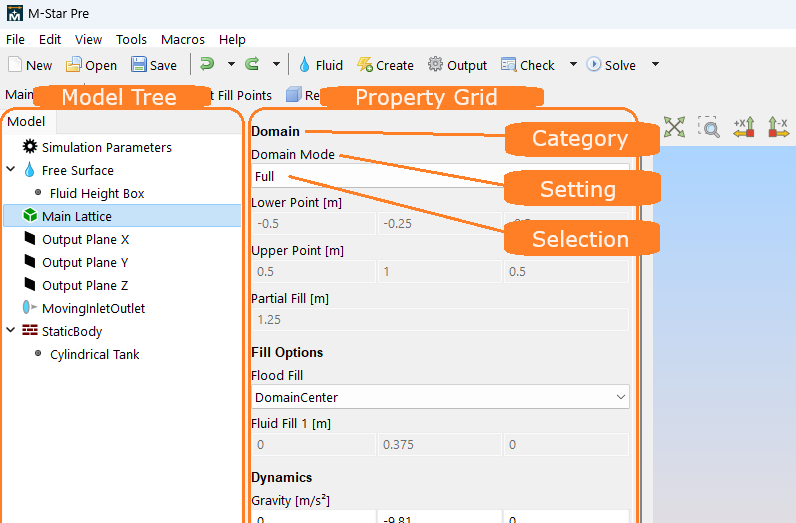Open the File menu
This screenshot has width=796, height=523.
point(15,39)
